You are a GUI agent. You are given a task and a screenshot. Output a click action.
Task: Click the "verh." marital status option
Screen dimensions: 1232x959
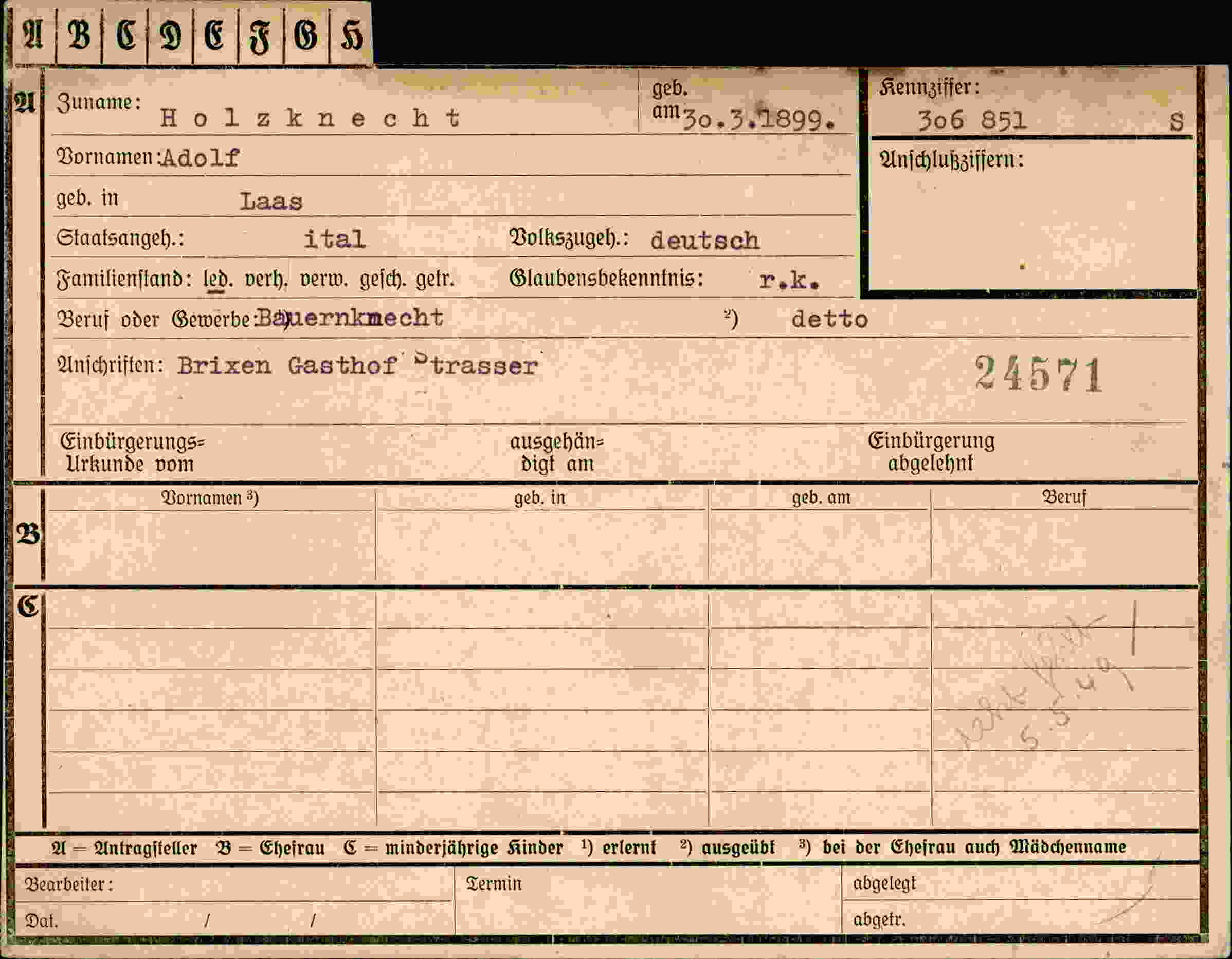(x=266, y=280)
